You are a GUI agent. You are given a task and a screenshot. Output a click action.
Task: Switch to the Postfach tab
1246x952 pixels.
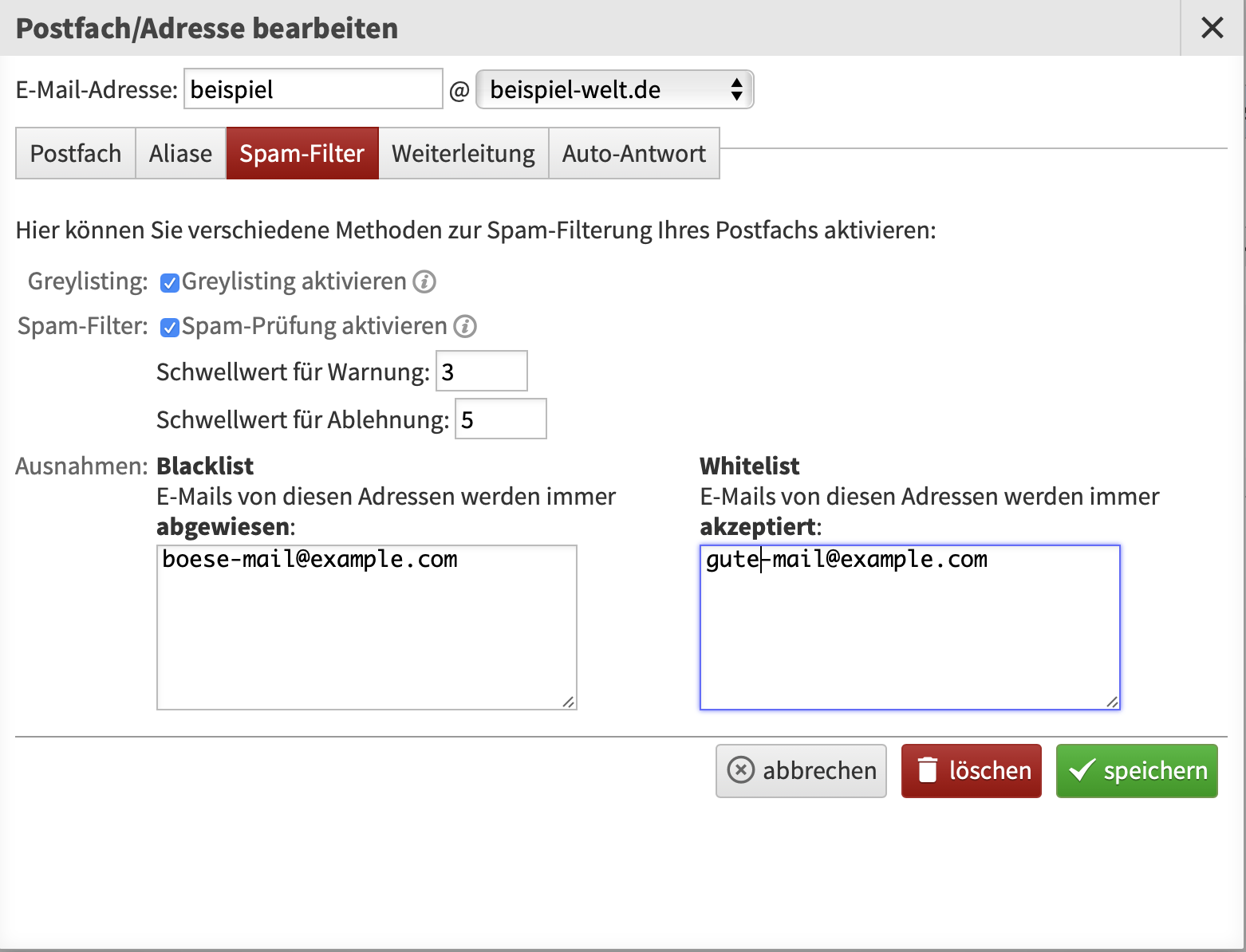[76, 153]
